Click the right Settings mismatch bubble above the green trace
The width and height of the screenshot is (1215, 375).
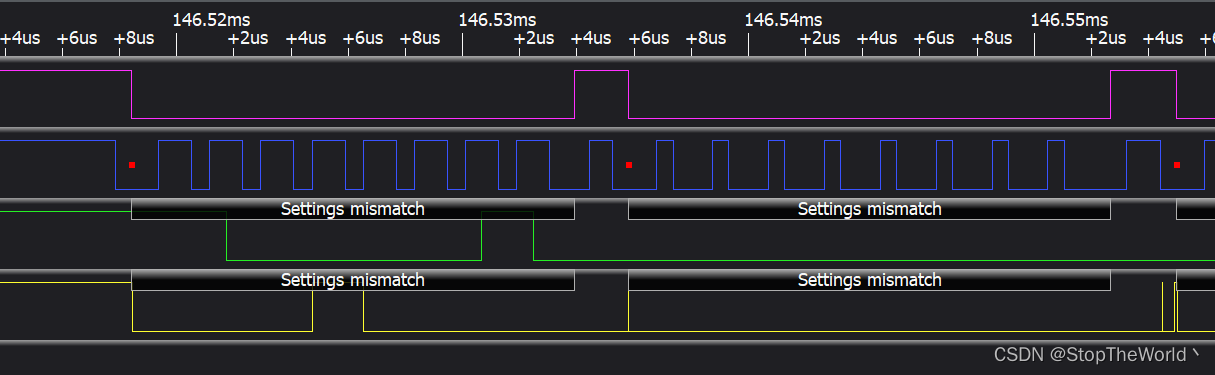[x=869, y=210]
